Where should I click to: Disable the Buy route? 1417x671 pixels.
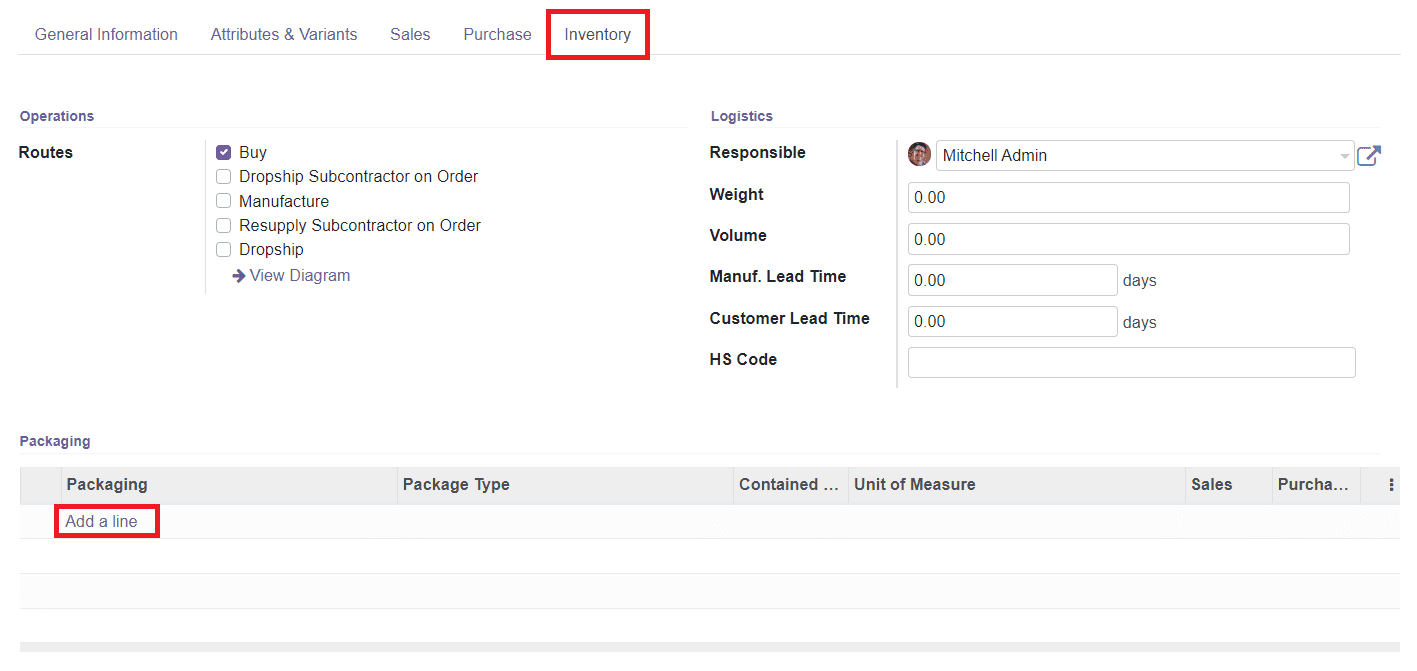coord(224,151)
